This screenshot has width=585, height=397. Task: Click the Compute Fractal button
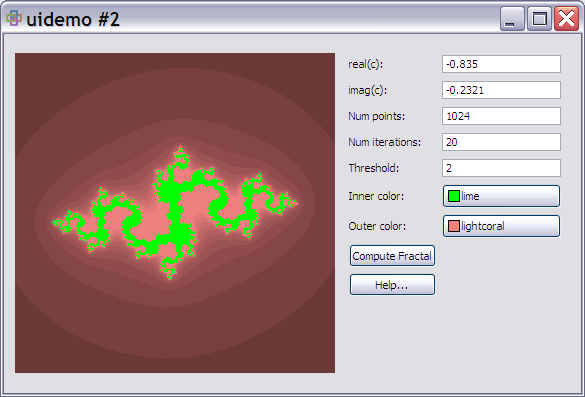[392, 256]
